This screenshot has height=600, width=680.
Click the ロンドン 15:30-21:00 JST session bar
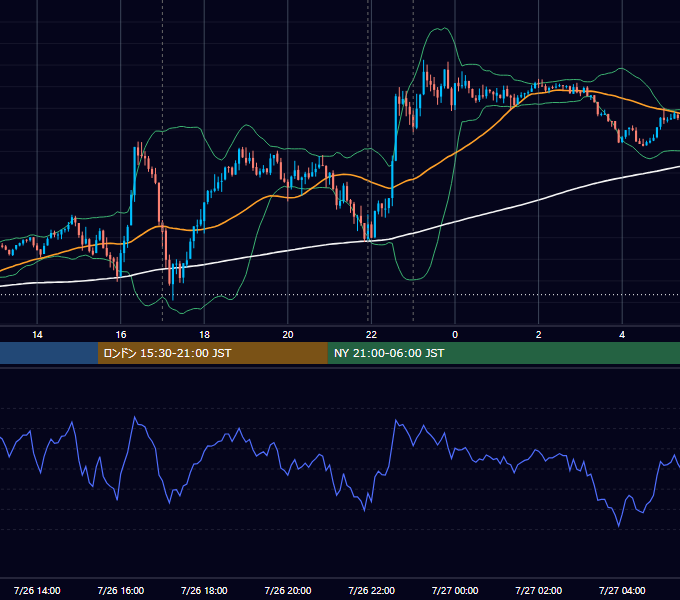[x=212, y=353]
